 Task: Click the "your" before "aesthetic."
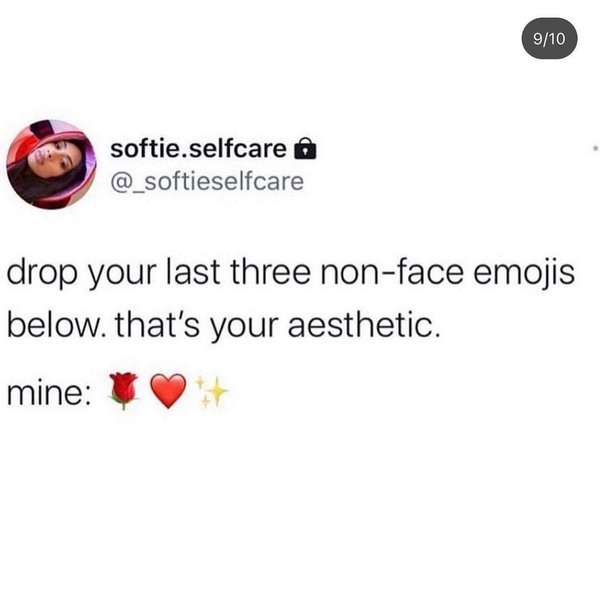coord(243,329)
